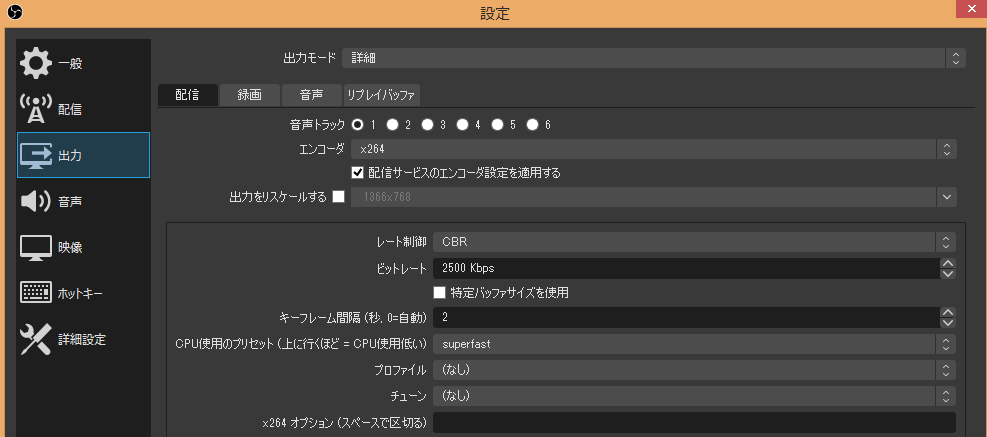987x437 pixels.
Task: Switch to the 配信 output tab
Action: pyautogui.click(x=188, y=95)
